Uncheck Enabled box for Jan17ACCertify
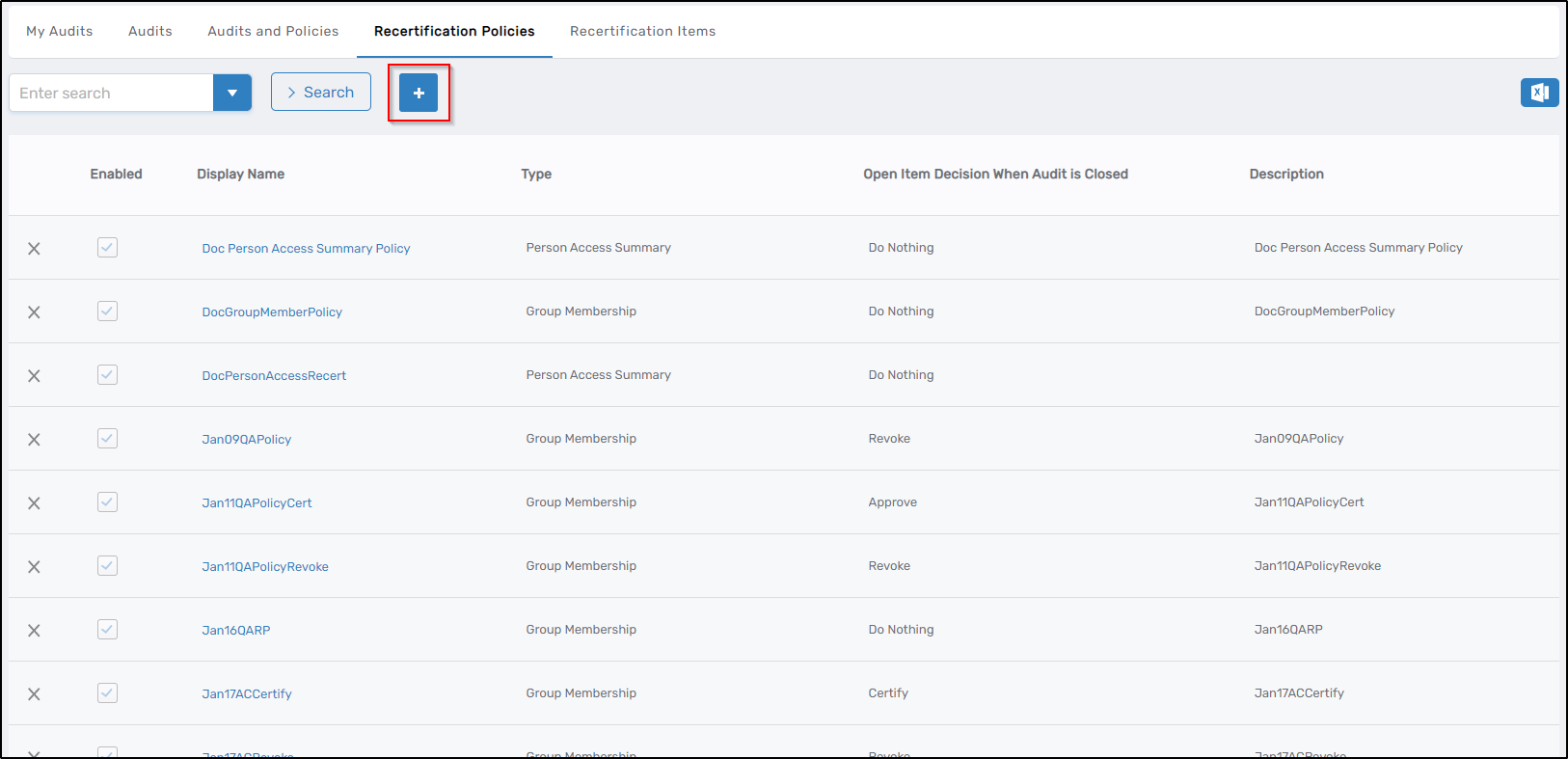This screenshot has height=759, width=1568. (107, 693)
